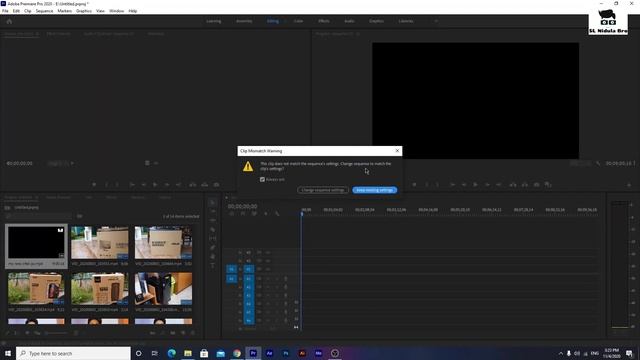Switch to the Editing workspace tab
Image resolution: width=640 pixels, height=360 pixels.
(x=273, y=21)
